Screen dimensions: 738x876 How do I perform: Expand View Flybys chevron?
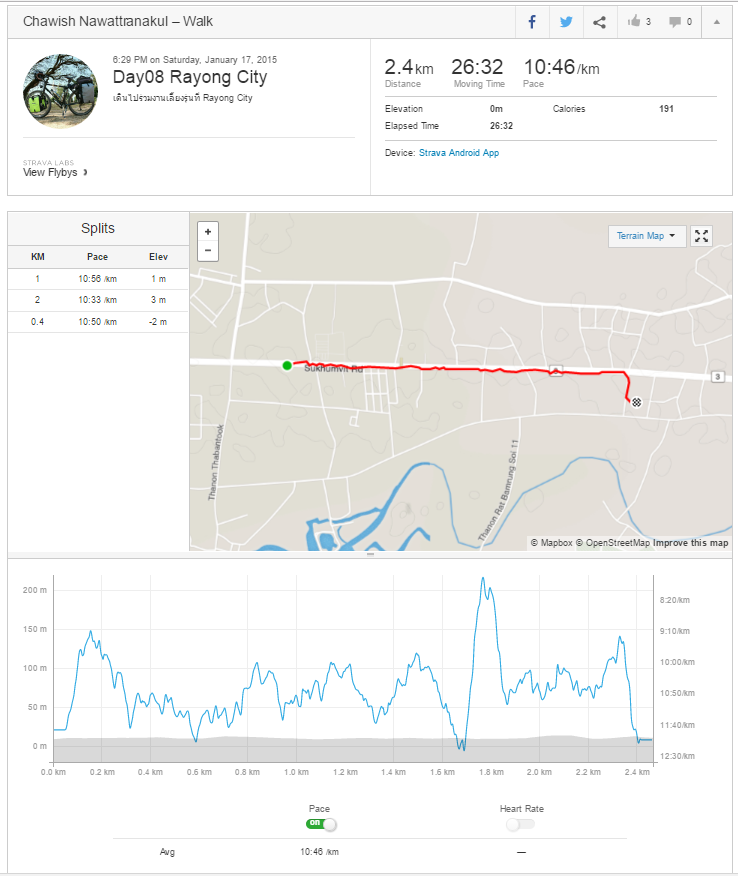click(x=85, y=173)
